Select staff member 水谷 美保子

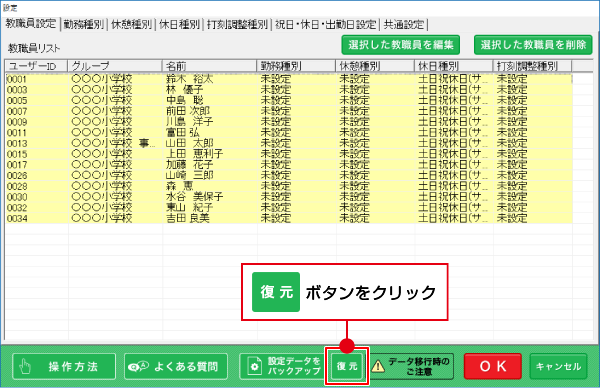coord(289,197)
